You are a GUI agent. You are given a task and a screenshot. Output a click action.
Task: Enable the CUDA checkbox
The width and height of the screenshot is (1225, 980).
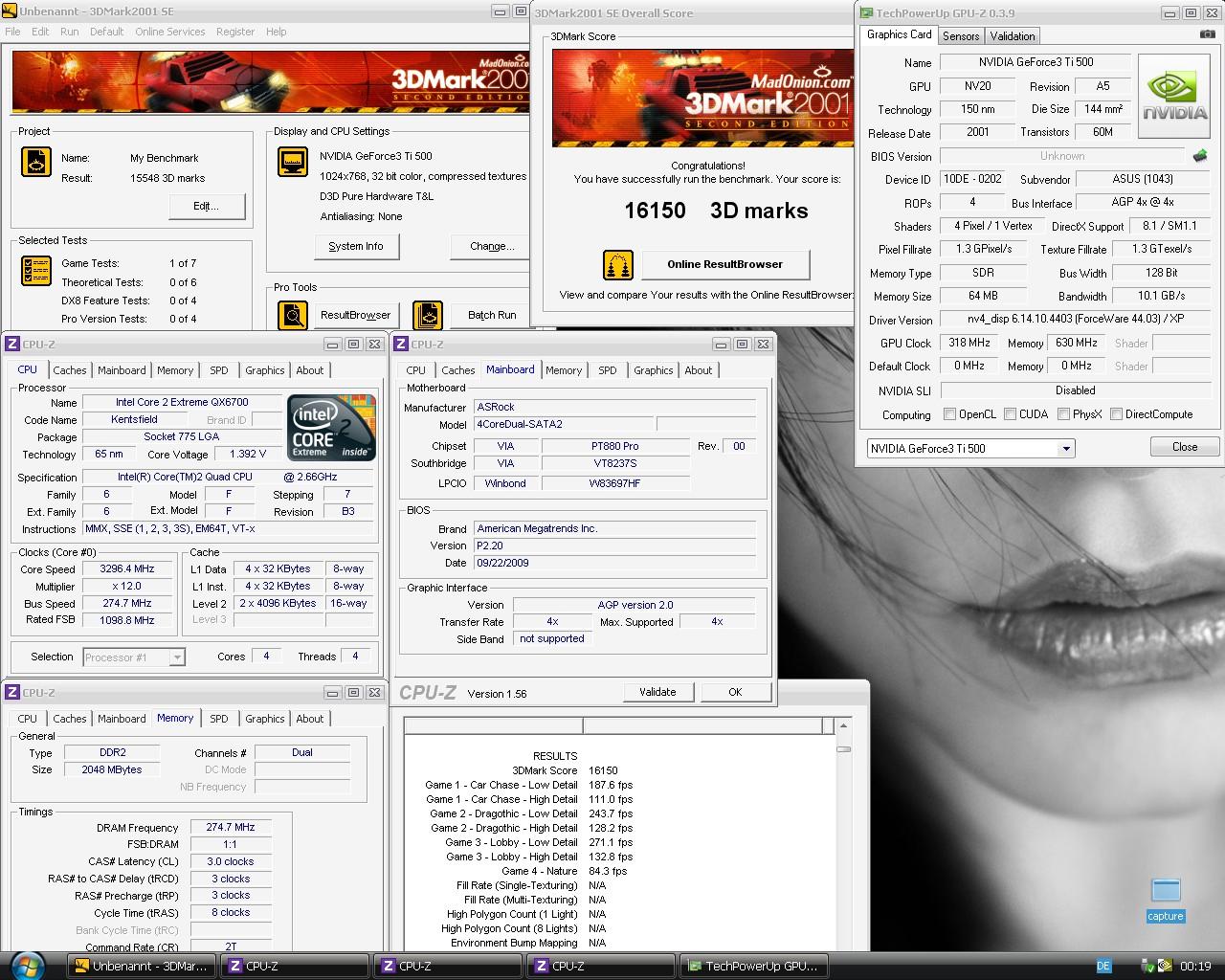click(1010, 414)
